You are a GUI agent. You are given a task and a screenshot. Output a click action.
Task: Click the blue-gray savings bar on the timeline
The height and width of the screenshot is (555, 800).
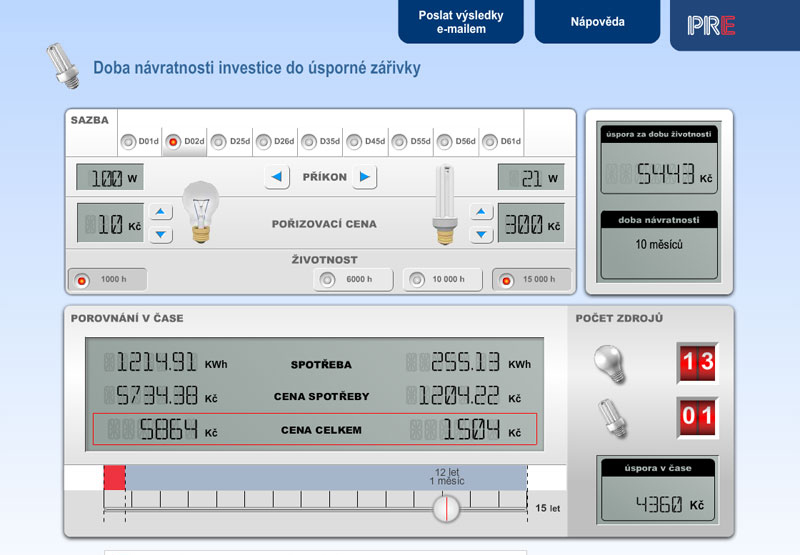click(326, 478)
